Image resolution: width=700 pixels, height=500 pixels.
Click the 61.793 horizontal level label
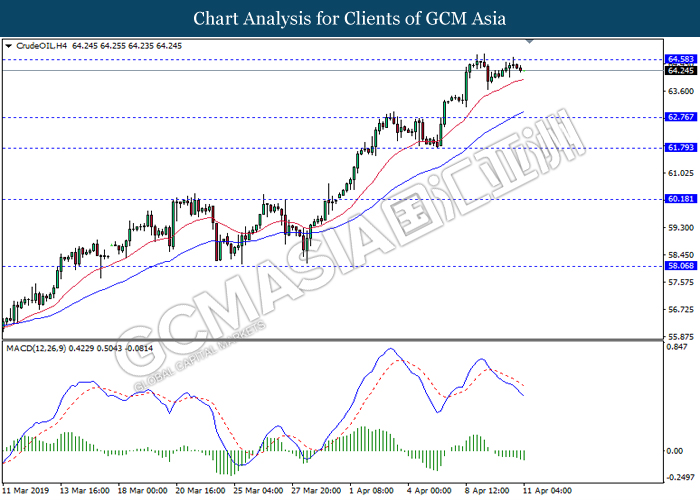tap(681, 147)
